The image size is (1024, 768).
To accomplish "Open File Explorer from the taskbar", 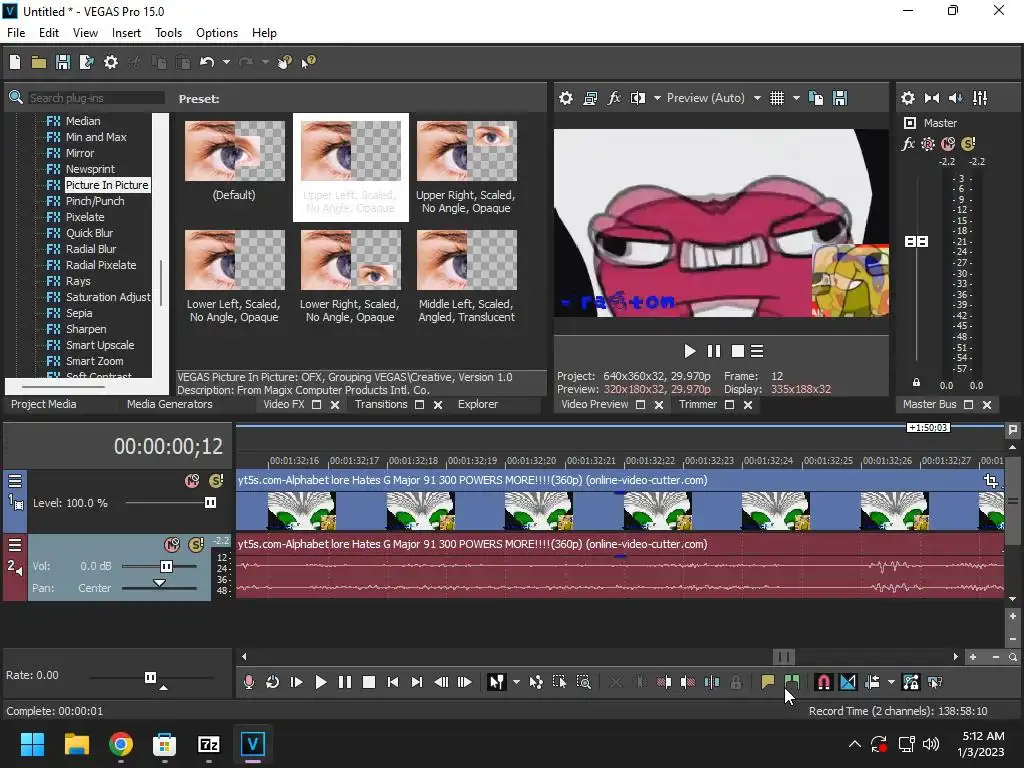I will (x=76, y=744).
